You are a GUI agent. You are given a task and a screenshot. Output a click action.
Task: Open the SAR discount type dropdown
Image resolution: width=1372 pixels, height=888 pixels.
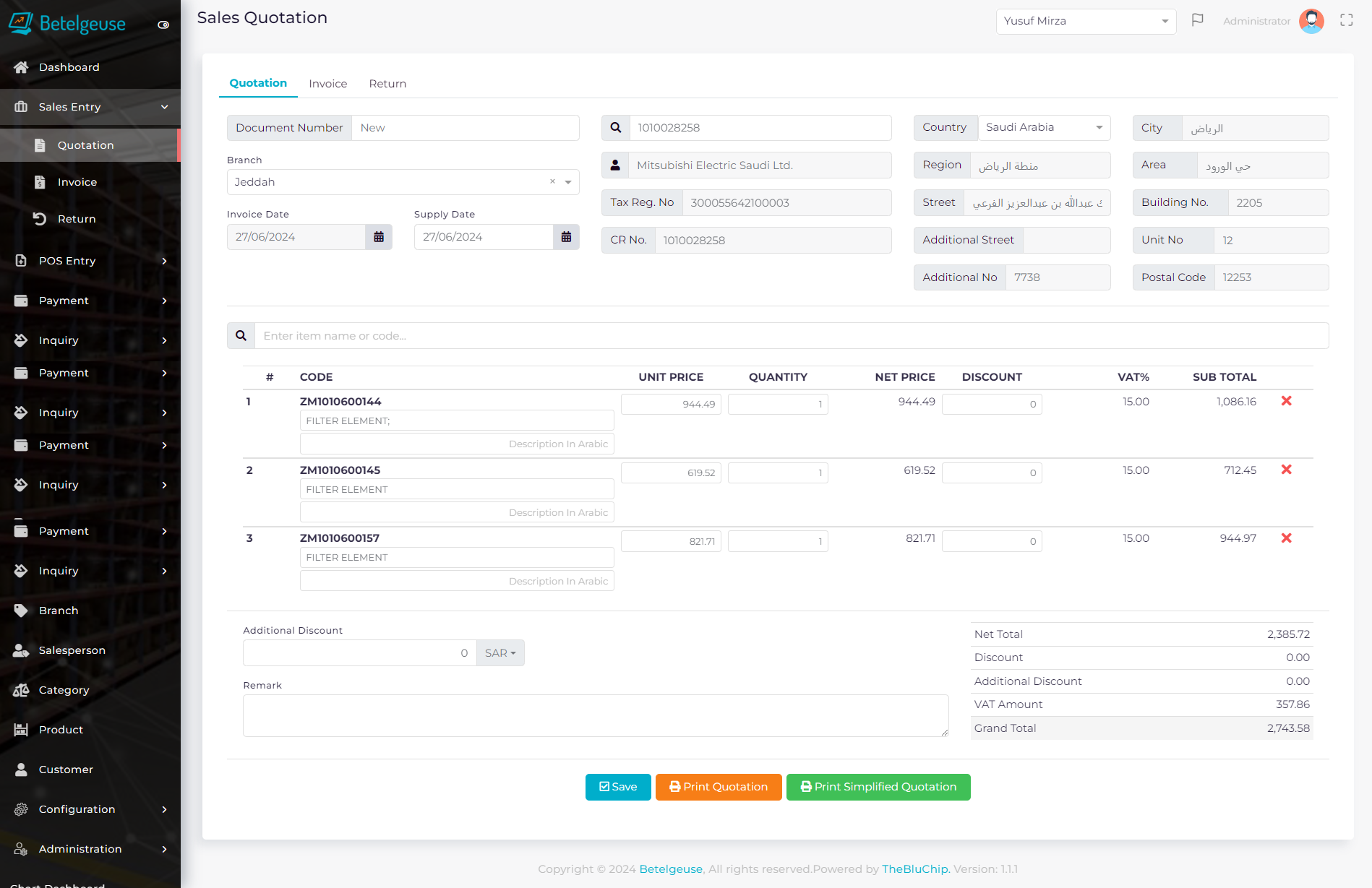tap(500, 653)
